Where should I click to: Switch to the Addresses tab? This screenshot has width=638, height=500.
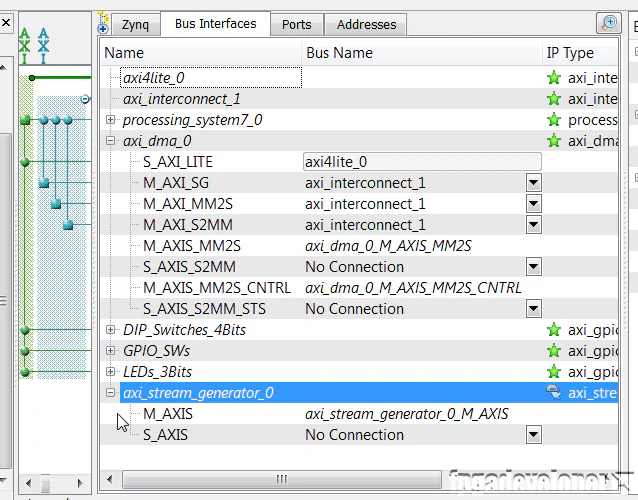[x=366, y=25]
